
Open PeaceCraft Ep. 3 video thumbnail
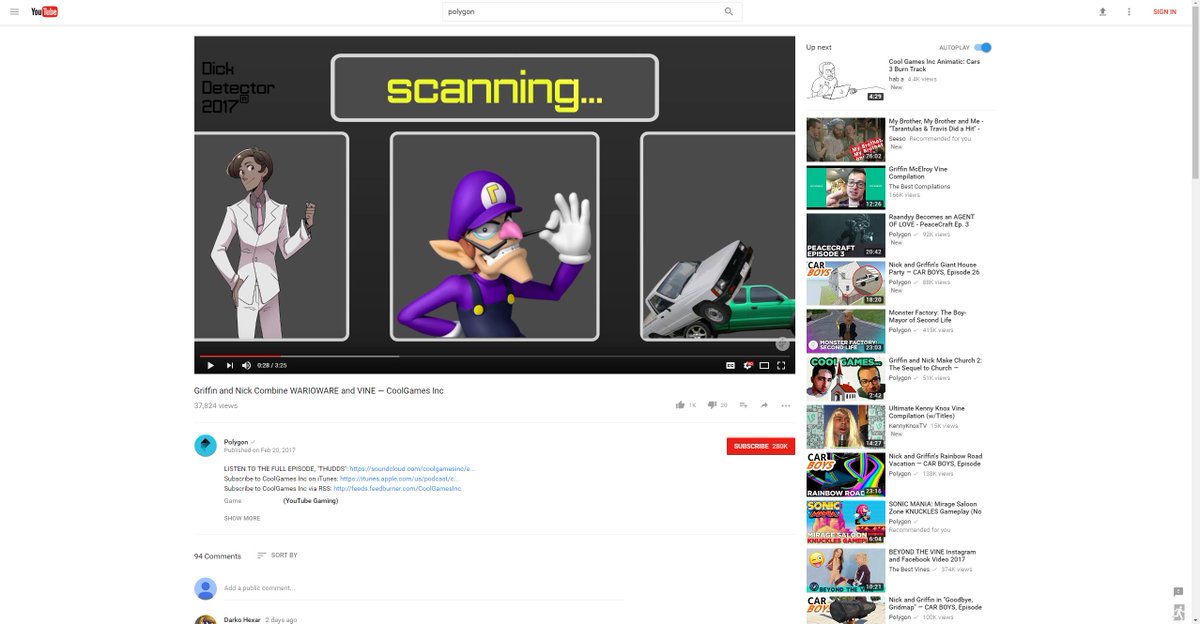click(x=846, y=235)
